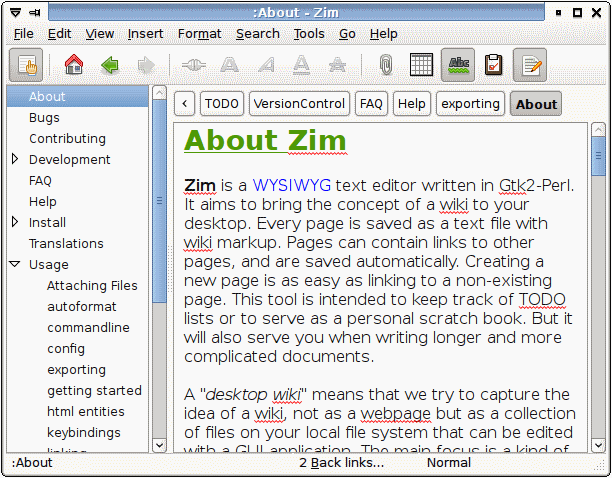Toggle the spell check Abc button
612x478 pixels.
[458, 65]
